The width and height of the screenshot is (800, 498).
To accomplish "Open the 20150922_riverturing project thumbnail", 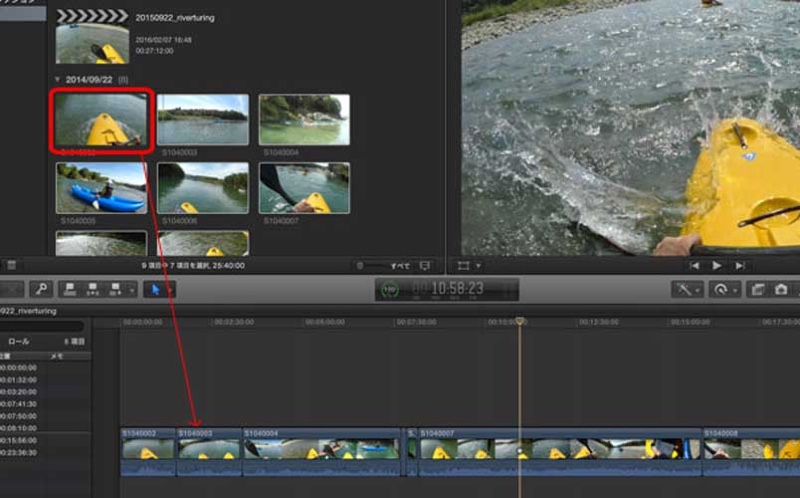I will coord(92,44).
